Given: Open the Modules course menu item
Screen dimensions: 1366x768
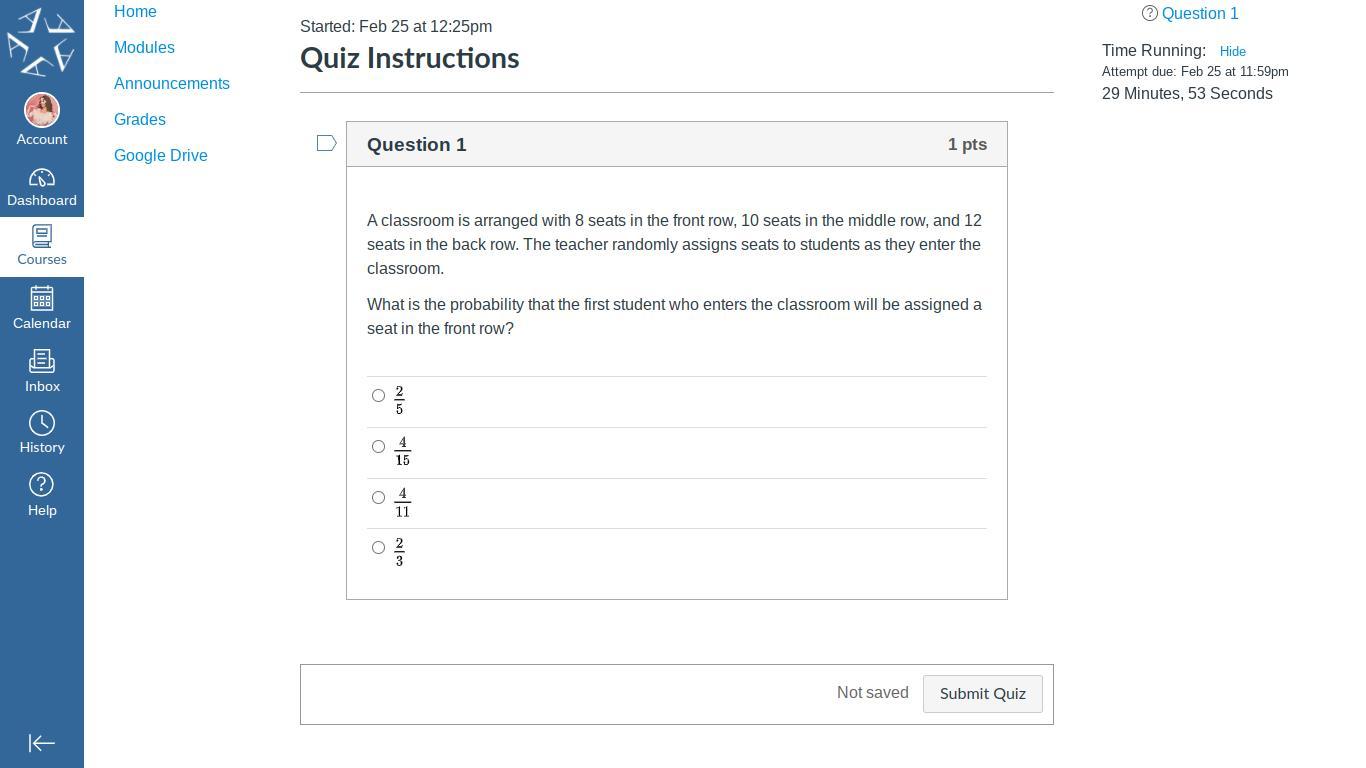Looking at the screenshot, I should 144,48.
